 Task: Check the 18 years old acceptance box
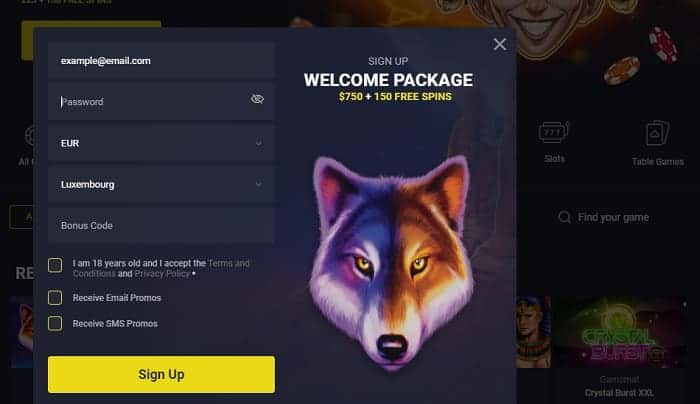(x=55, y=265)
